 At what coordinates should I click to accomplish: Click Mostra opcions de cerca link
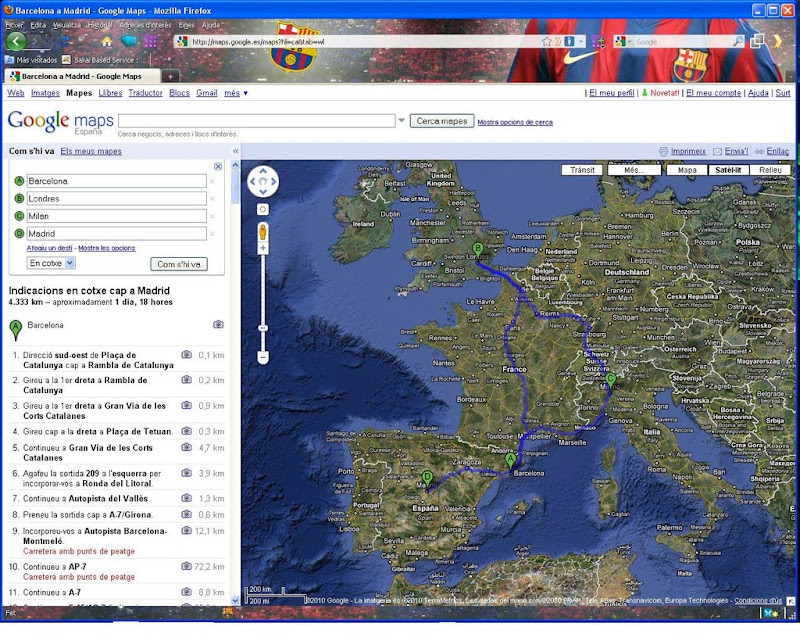pyautogui.click(x=515, y=122)
